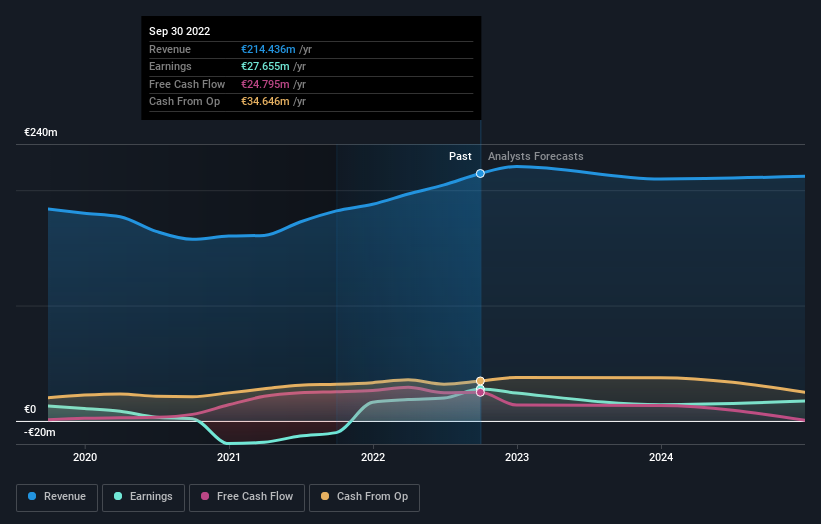
Task: Click the Sep 30 2022 tooltip date
Action: (180, 31)
